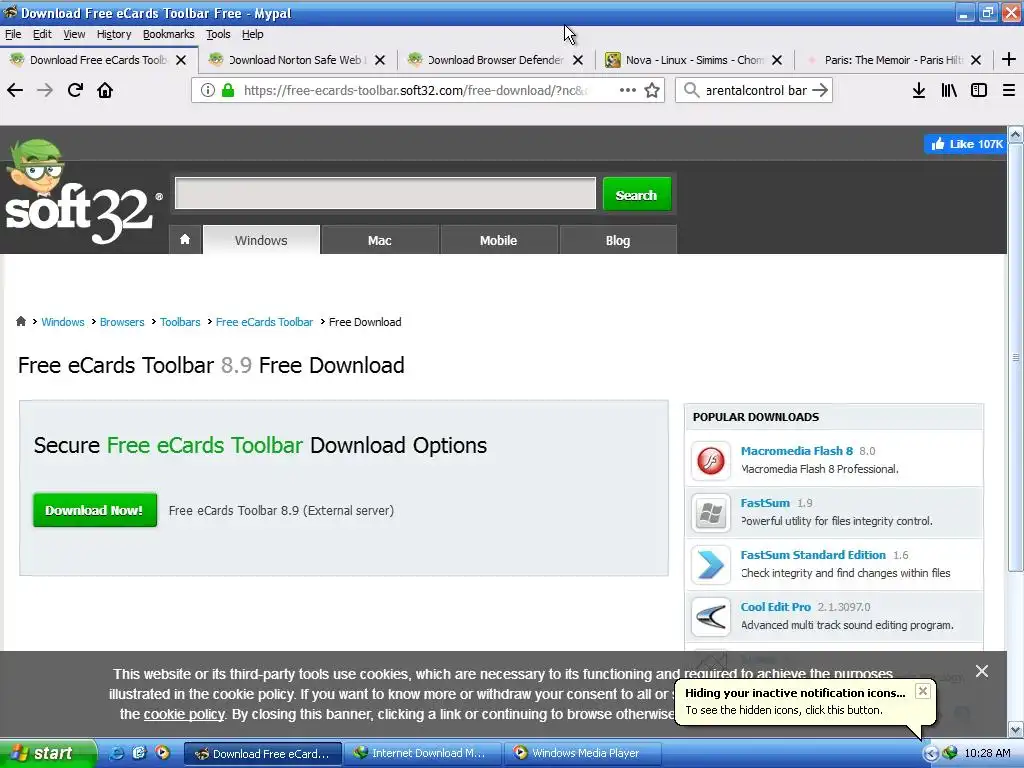Image resolution: width=1024 pixels, height=768 pixels.
Task: Close the Nova - Linux tab
Action: pos(776,60)
